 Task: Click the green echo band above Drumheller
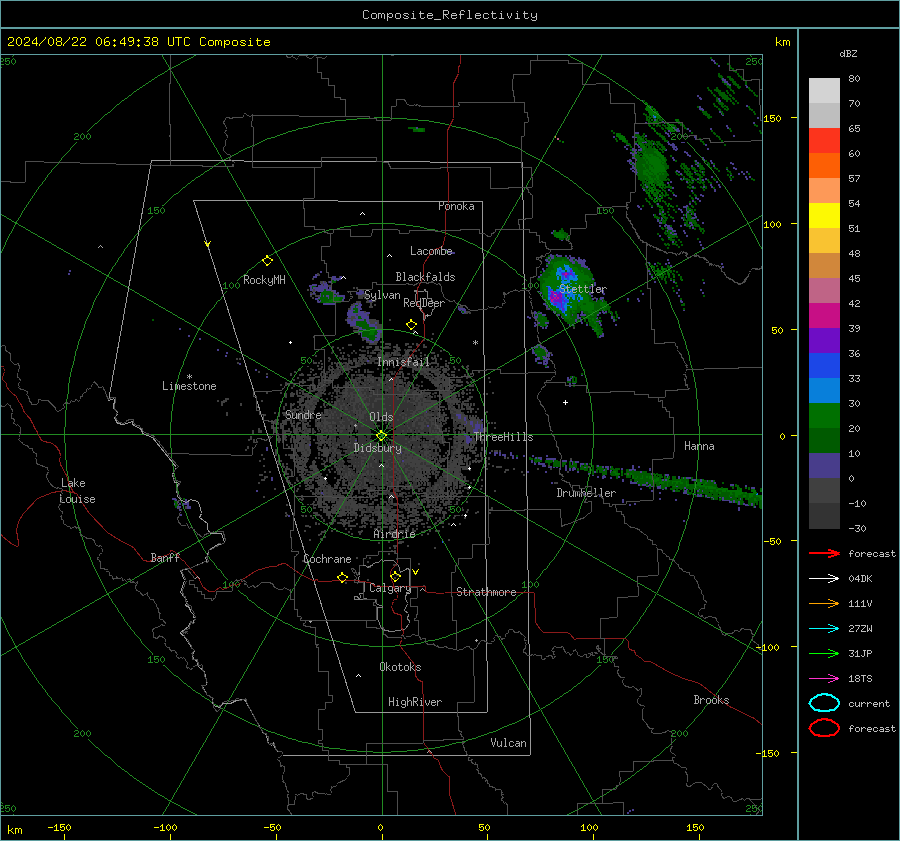(x=646, y=476)
